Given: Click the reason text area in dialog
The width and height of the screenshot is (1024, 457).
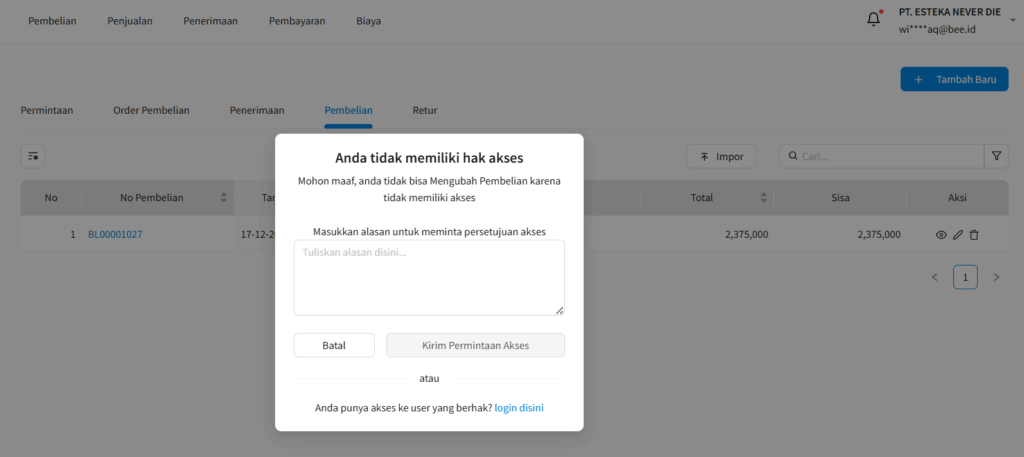Looking at the screenshot, I should pos(429,278).
